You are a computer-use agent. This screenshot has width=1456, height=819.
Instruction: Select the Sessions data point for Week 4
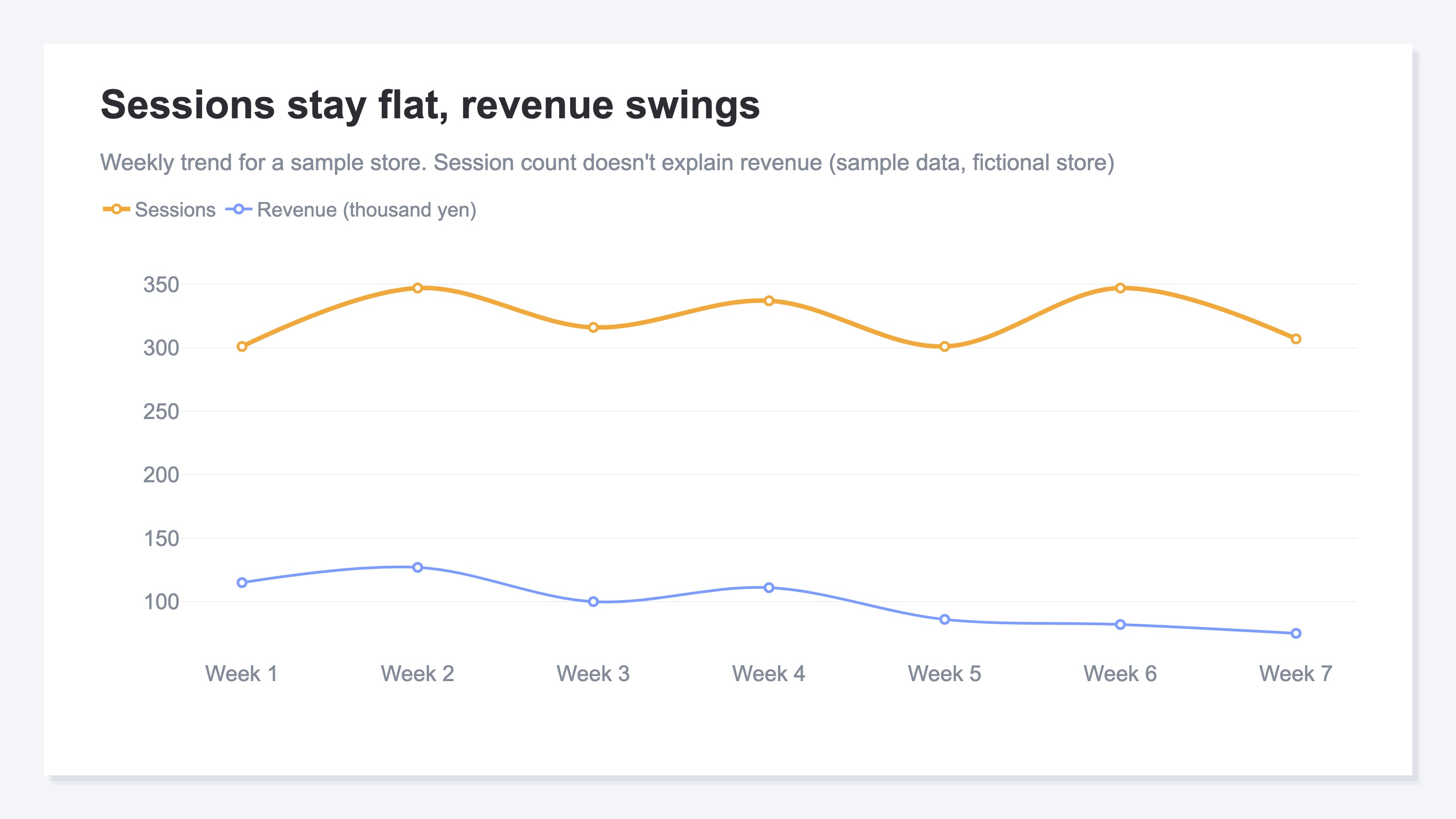(769, 301)
